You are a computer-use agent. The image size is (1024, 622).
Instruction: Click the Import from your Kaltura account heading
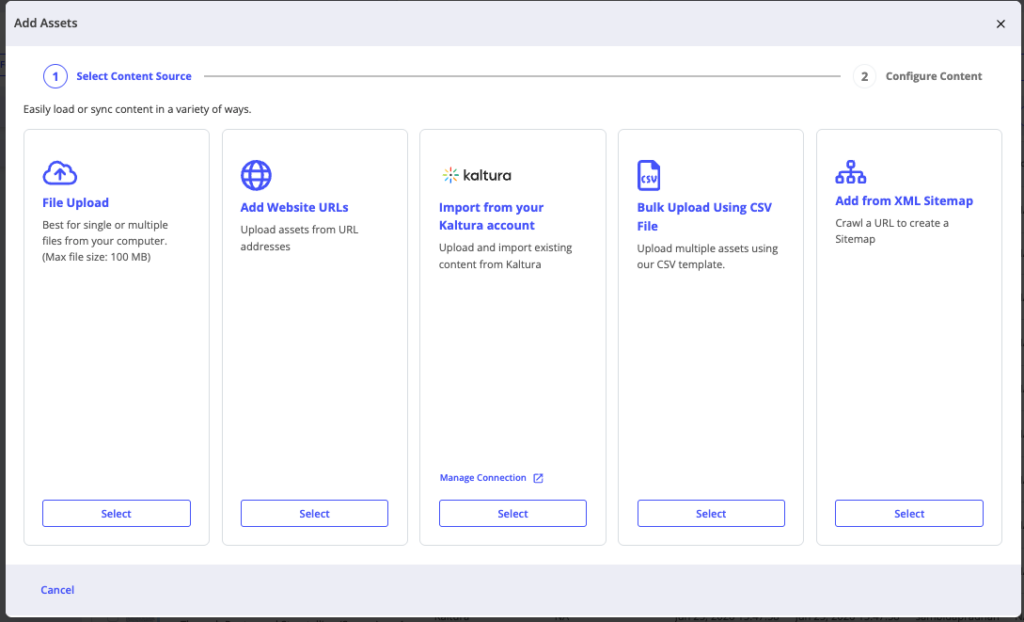tap(491, 216)
